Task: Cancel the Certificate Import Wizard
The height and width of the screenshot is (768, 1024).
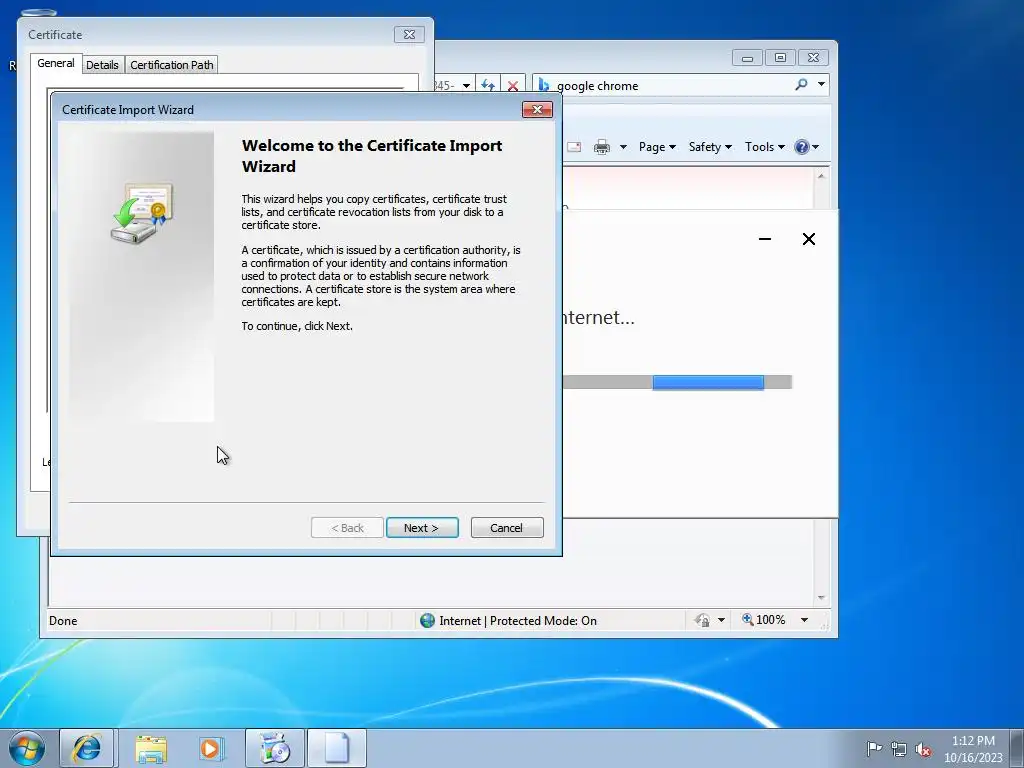Action: (x=507, y=528)
